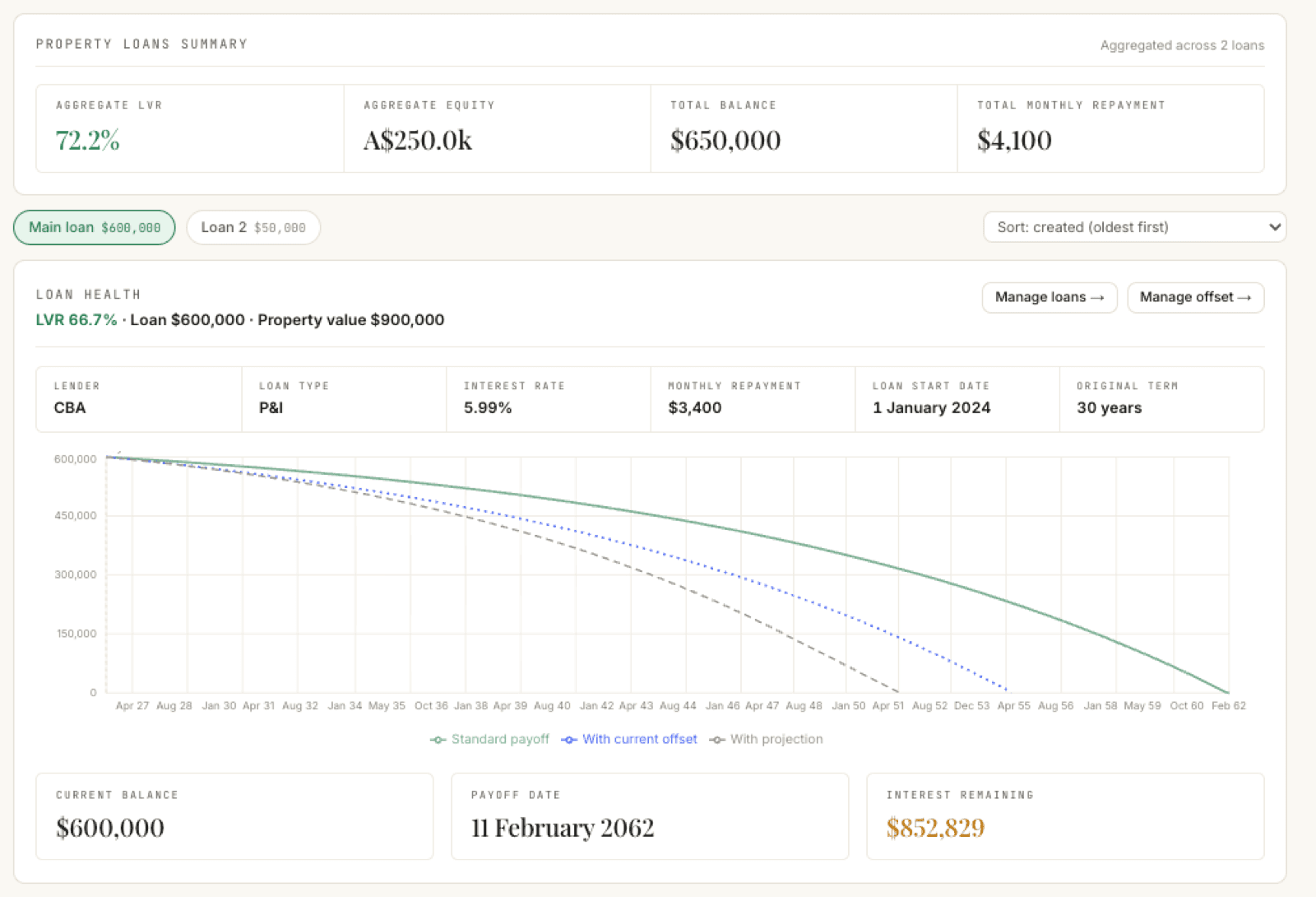Click Payoff Date 11 February 2062
1316x897 pixels.
point(563,827)
